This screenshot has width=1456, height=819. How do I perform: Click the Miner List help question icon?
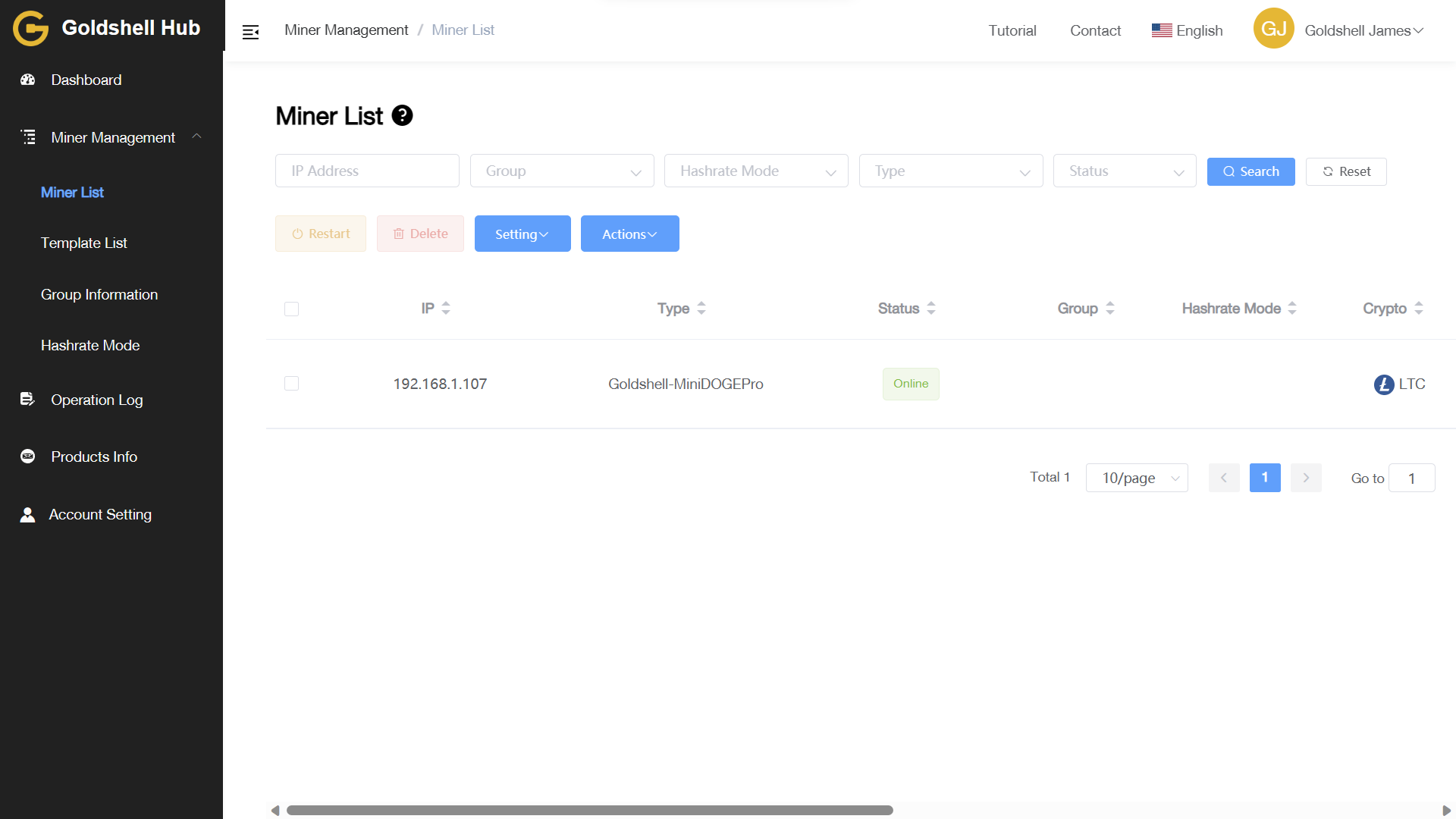[402, 115]
